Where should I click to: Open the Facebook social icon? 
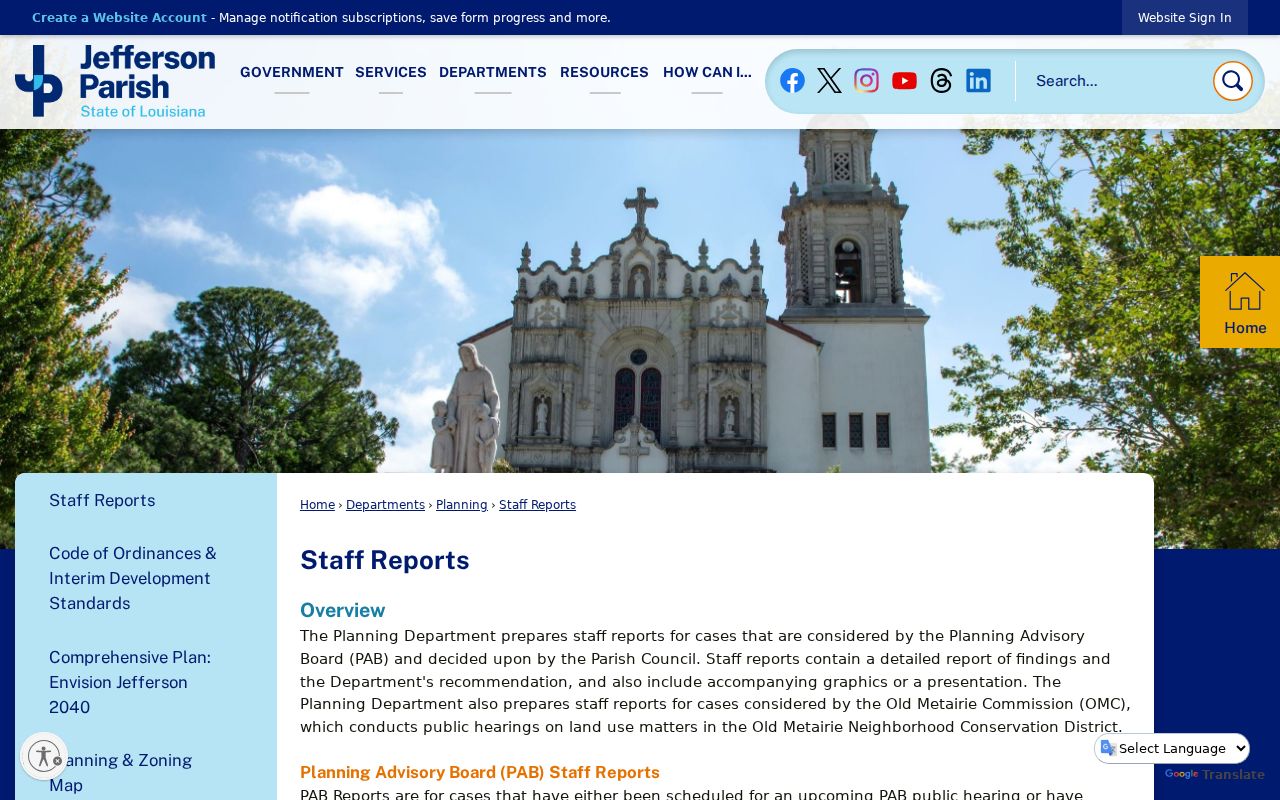[x=792, y=81]
